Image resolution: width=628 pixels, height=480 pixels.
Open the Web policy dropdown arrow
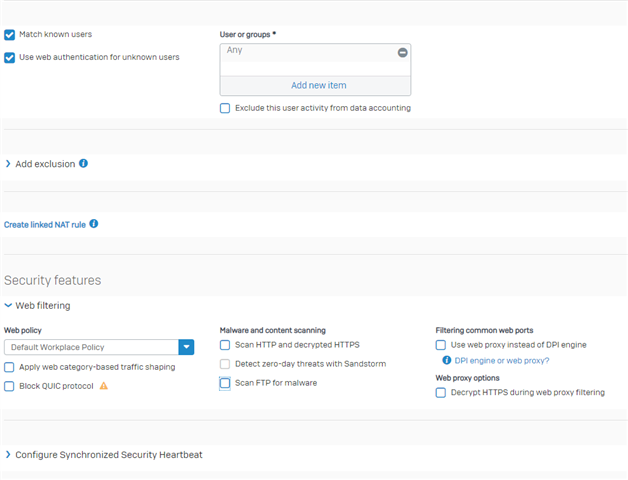tap(186, 347)
